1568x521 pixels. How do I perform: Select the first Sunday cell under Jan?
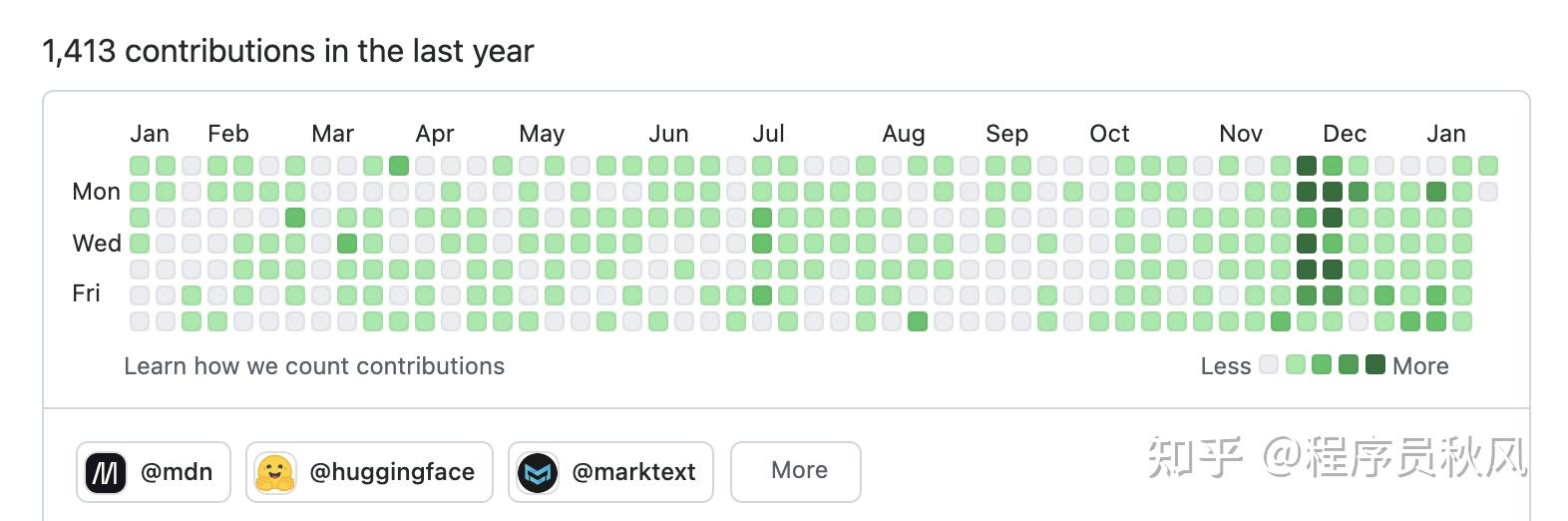[140, 166]
